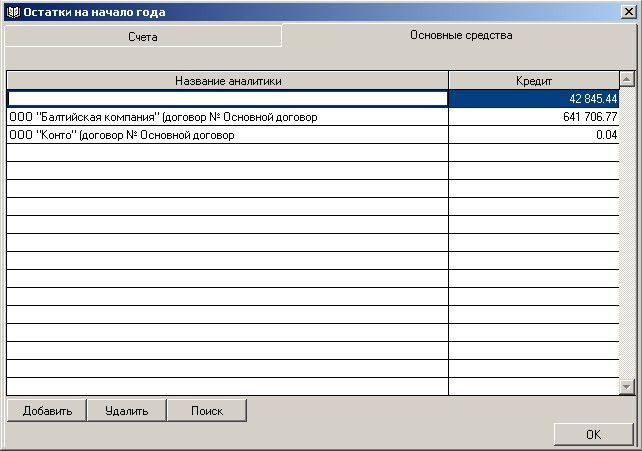
Task: Open search with the Поиск button
Action: click(x=206, y=411)
